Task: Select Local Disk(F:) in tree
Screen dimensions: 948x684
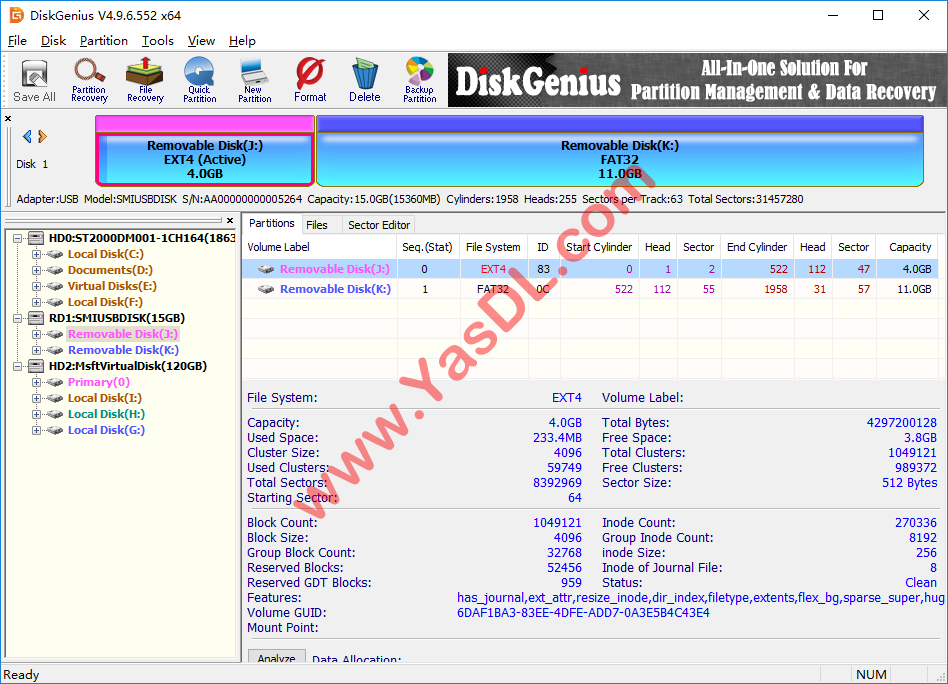Action: tap(105, 302)
